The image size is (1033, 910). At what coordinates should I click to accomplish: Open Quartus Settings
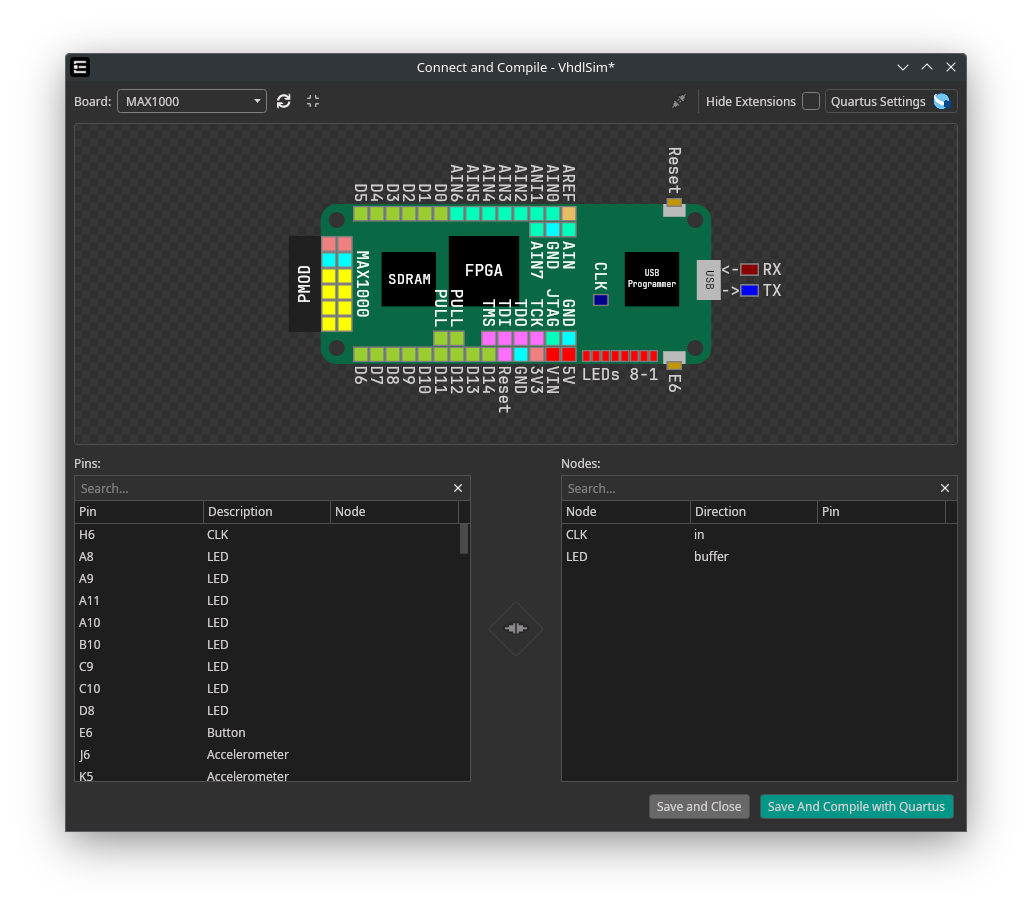[x=890, y=101]
